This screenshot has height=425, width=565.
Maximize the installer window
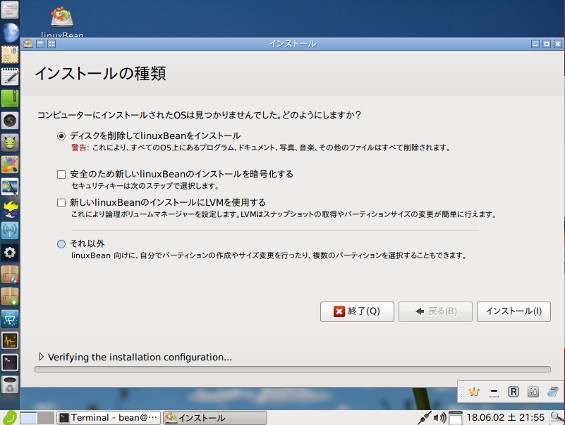(547, 44)
